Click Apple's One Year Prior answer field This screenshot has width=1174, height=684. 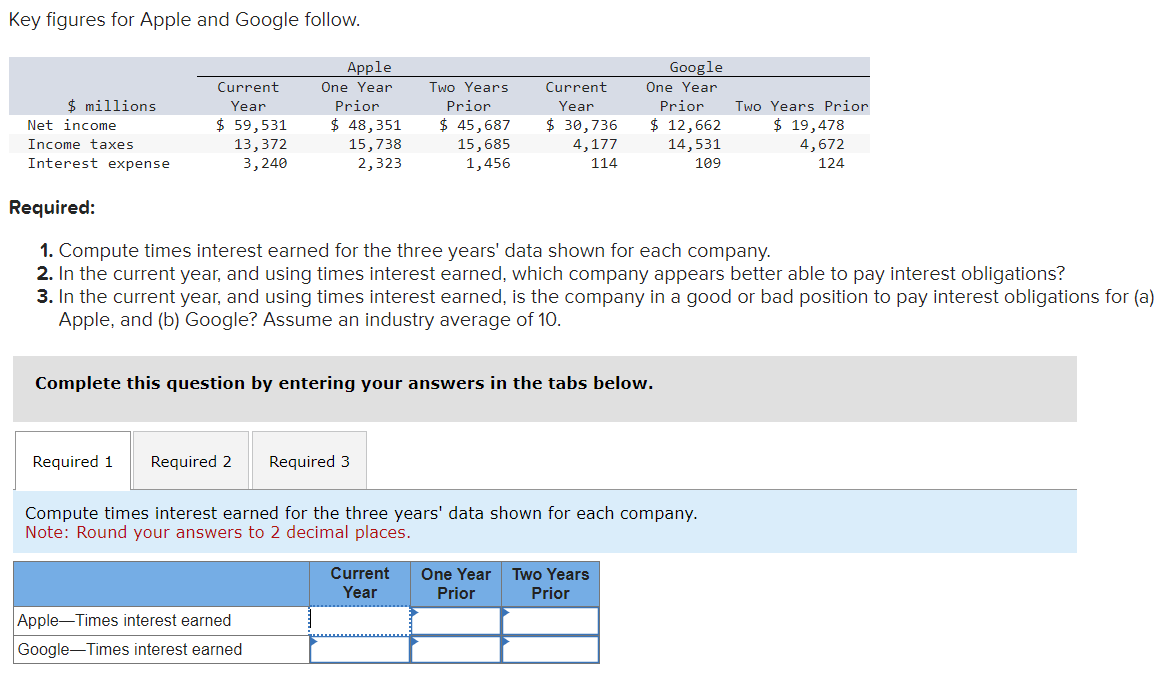(455, 621)
